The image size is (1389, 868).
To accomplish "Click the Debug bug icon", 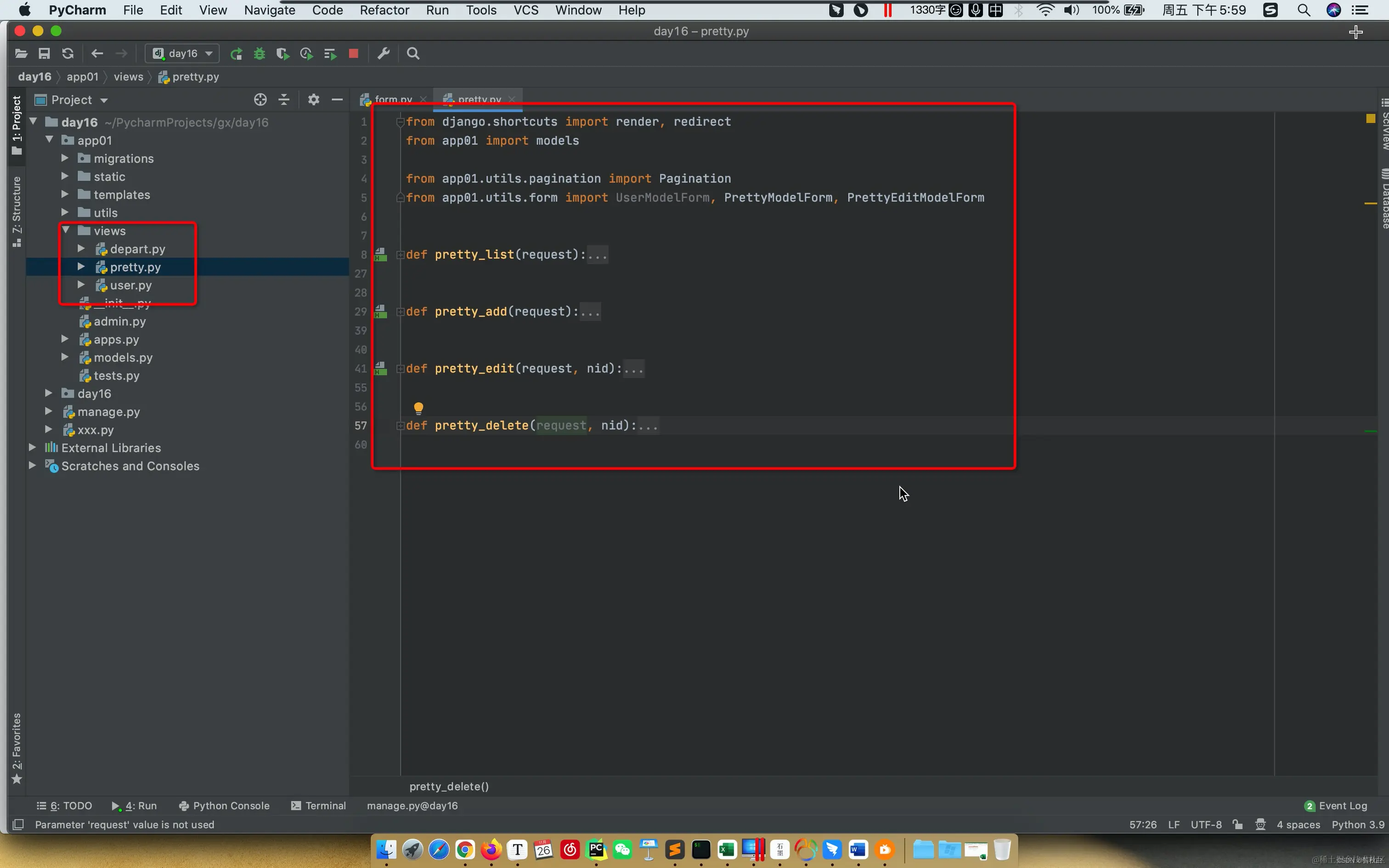I will click(260, 53).
